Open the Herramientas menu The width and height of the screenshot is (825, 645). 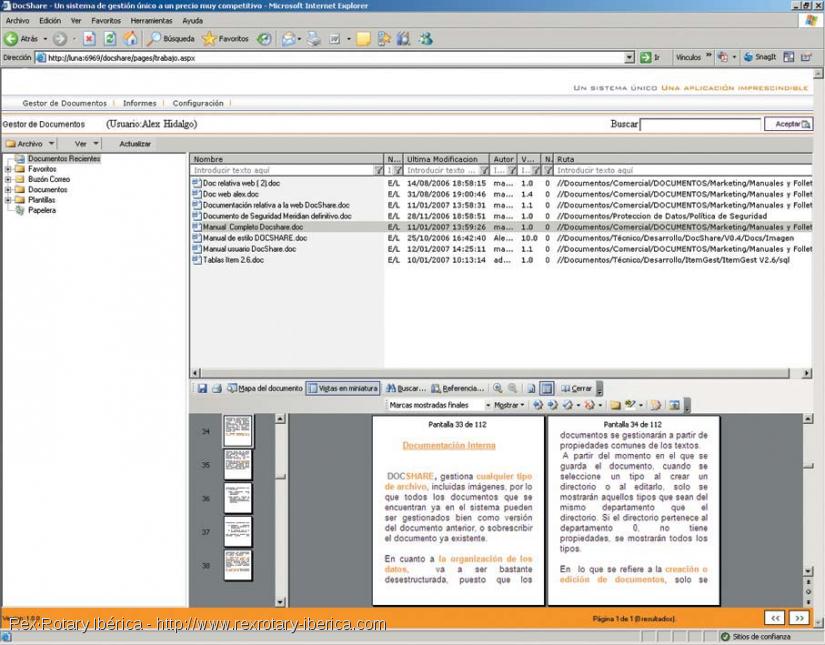pyautogui.click(x=152, y=21)
